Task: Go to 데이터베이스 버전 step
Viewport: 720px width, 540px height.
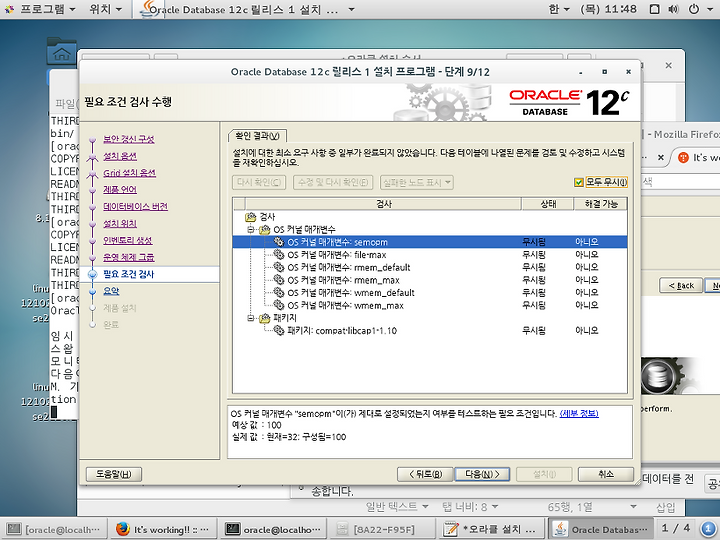Action: 135,207
